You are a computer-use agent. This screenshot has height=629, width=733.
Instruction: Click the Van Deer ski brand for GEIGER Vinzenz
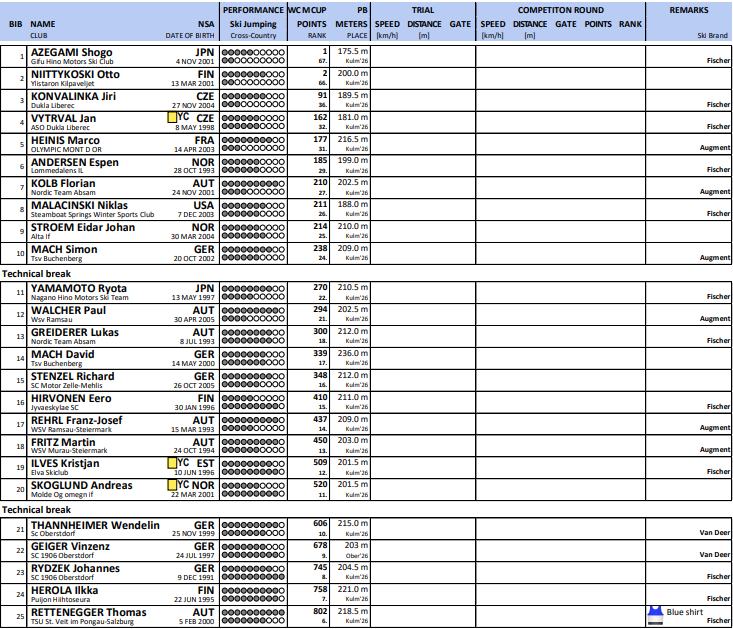tap(714, 554)
